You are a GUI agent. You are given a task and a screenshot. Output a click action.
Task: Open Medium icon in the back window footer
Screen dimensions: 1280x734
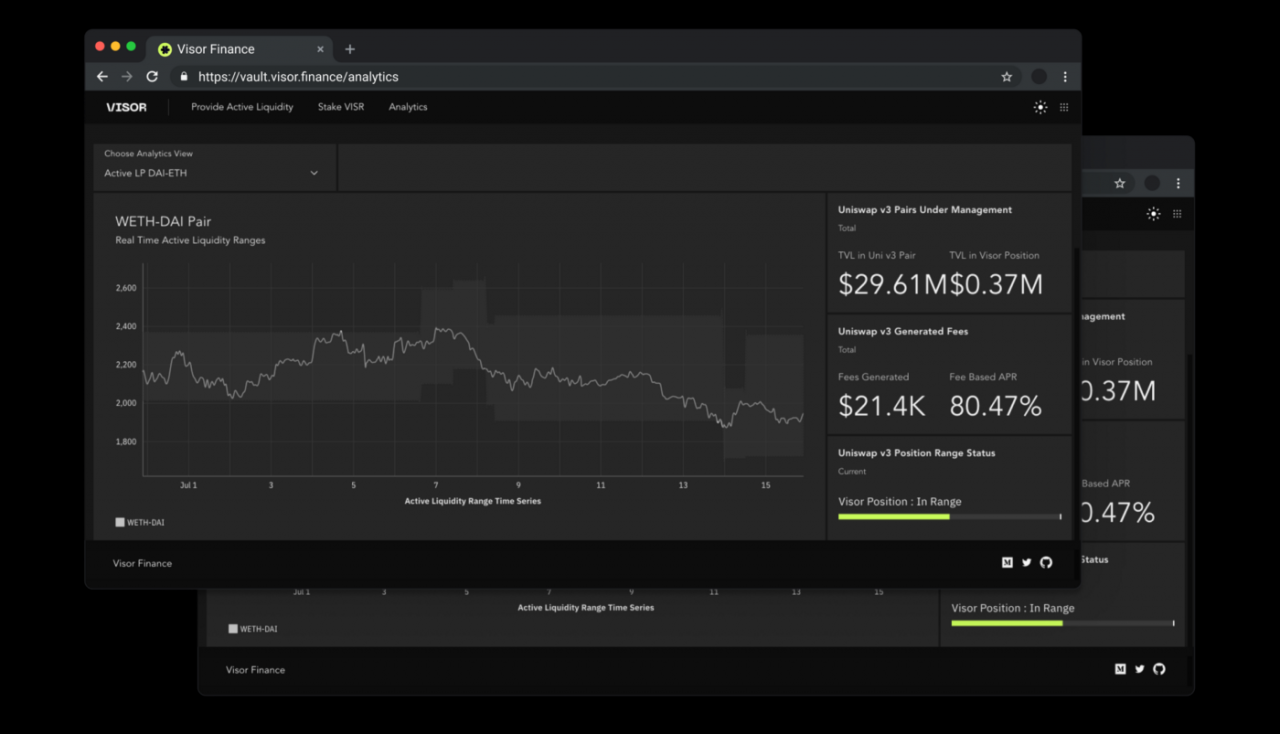point(1120,669)
